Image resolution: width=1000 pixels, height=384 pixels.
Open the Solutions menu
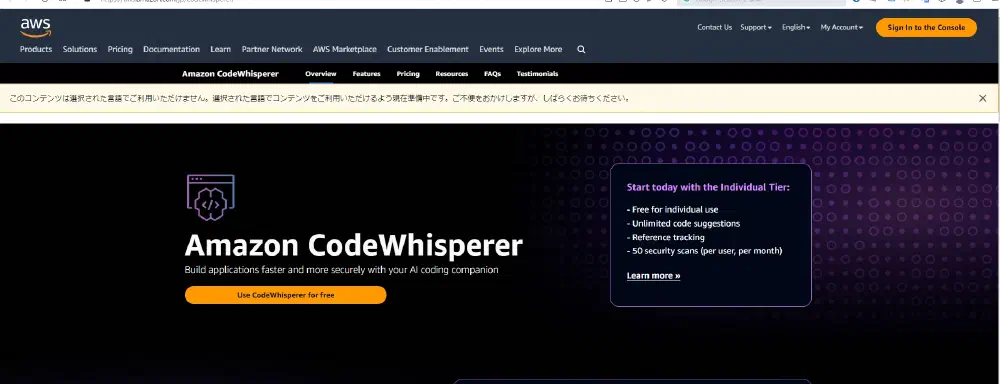80,49
